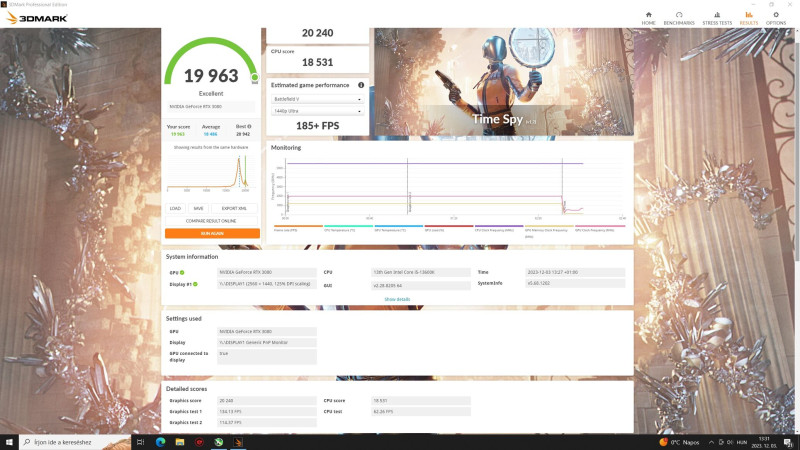Open the Stress Tests section

(717, 18)
